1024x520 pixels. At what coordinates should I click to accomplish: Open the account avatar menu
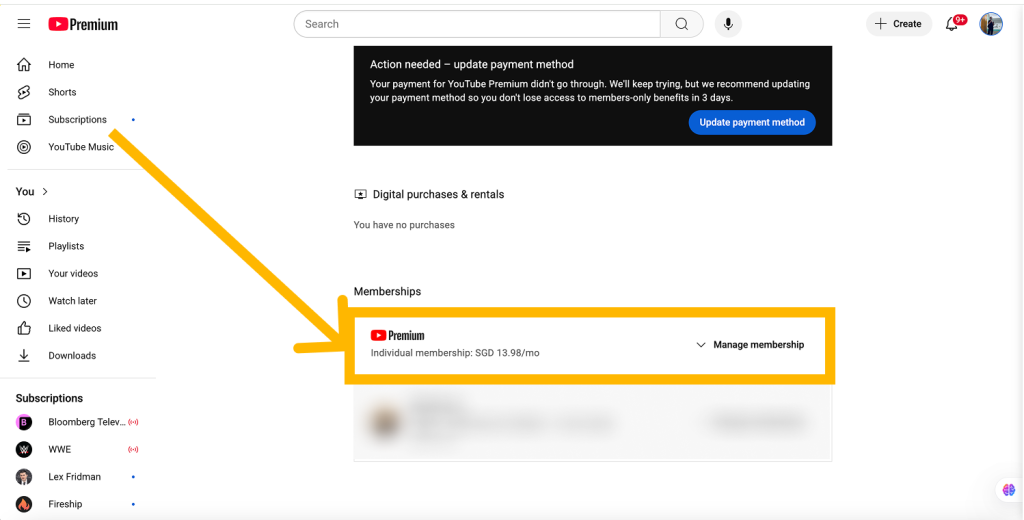(991, 24)
